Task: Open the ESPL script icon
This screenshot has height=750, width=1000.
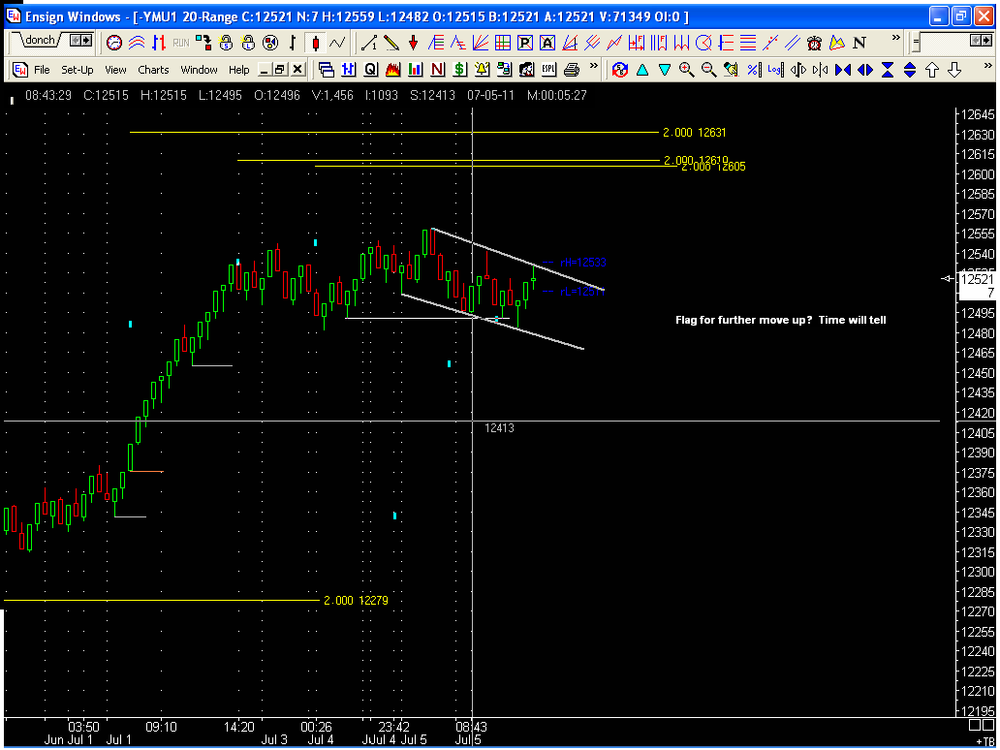Action: coord(549,69)
